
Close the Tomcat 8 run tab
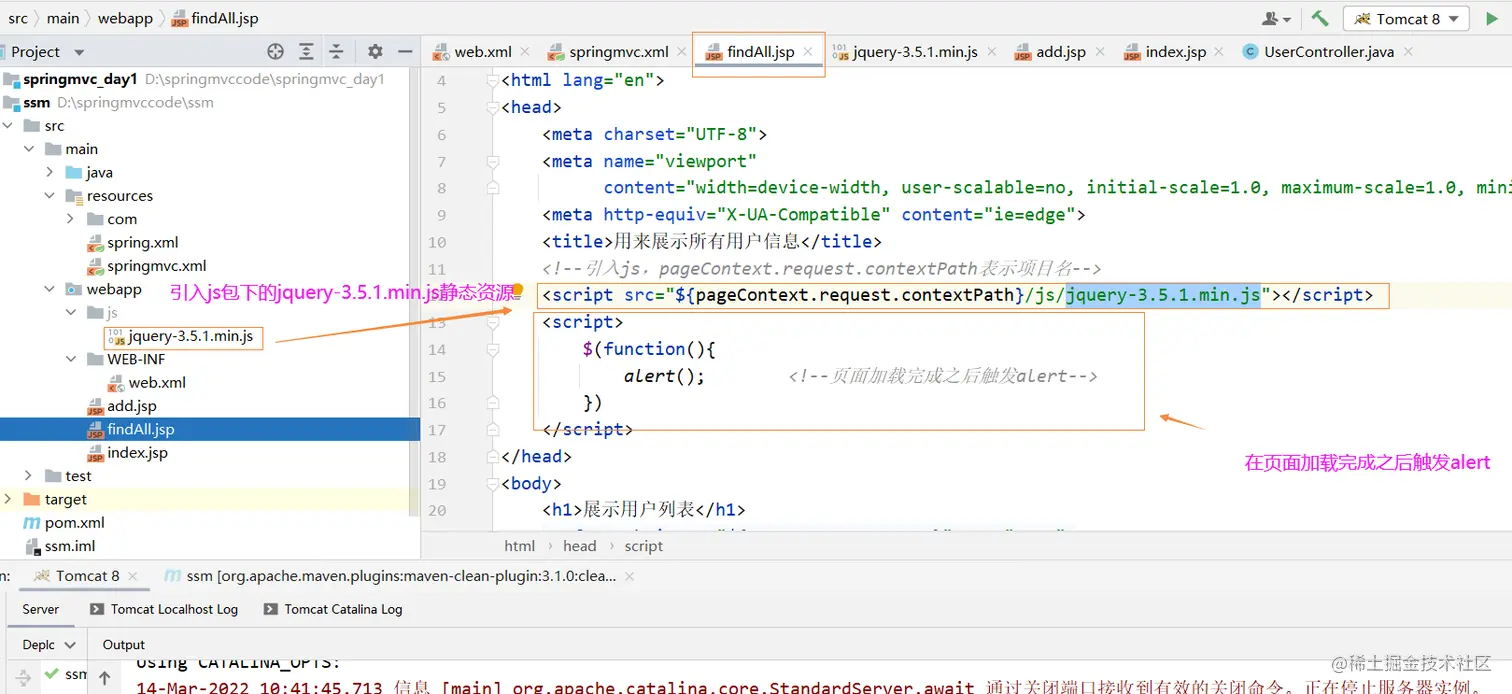coord(134,576)
